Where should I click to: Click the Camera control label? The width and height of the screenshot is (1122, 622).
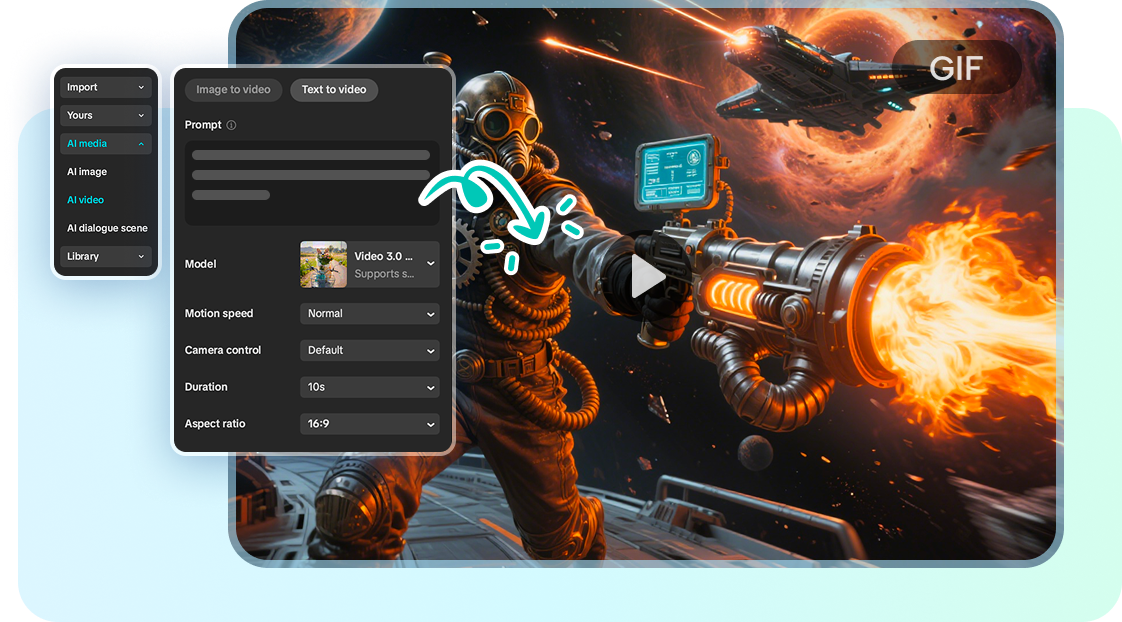tap(223, 350)
